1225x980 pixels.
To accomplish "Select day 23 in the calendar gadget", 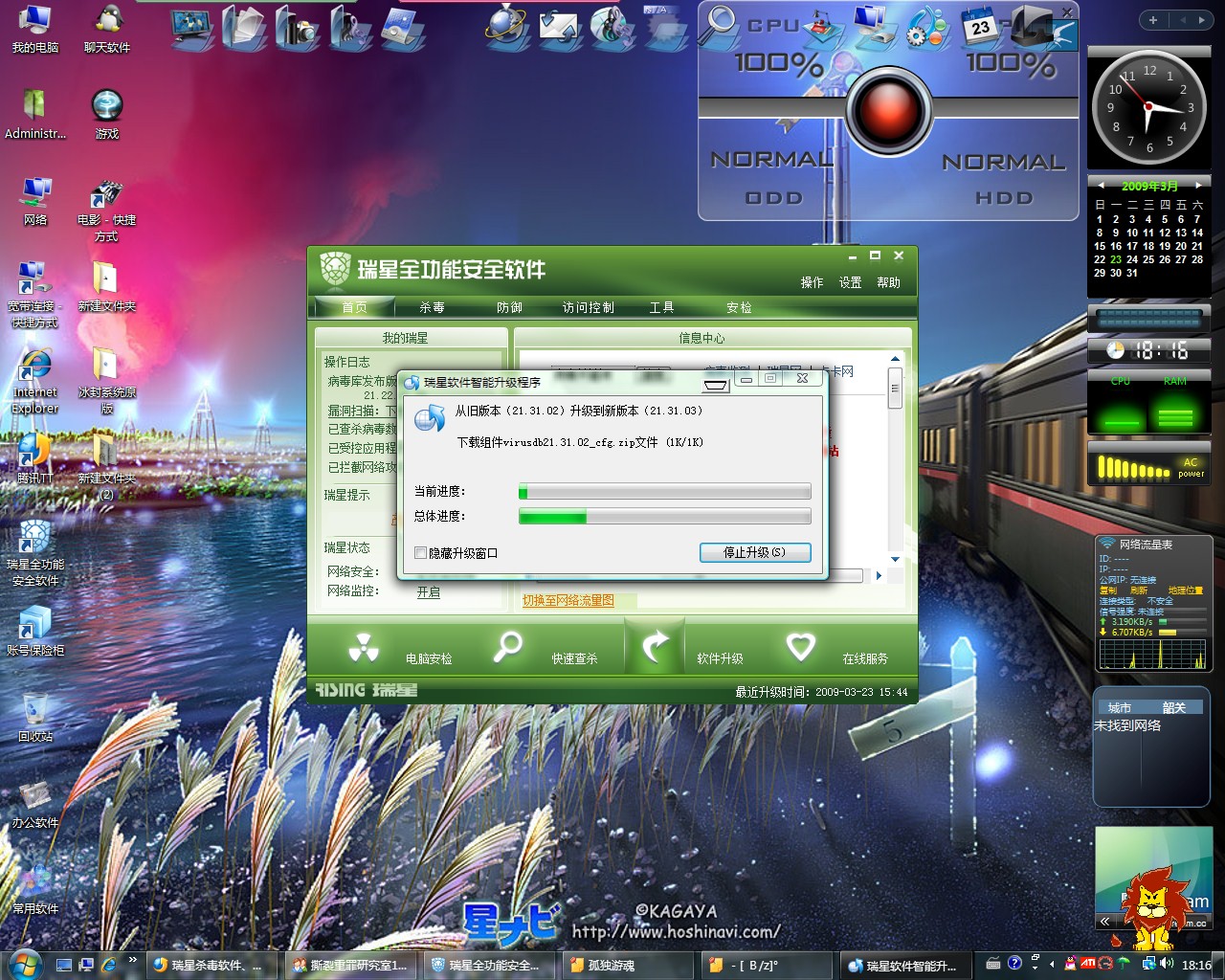I will pos(1116,259).
